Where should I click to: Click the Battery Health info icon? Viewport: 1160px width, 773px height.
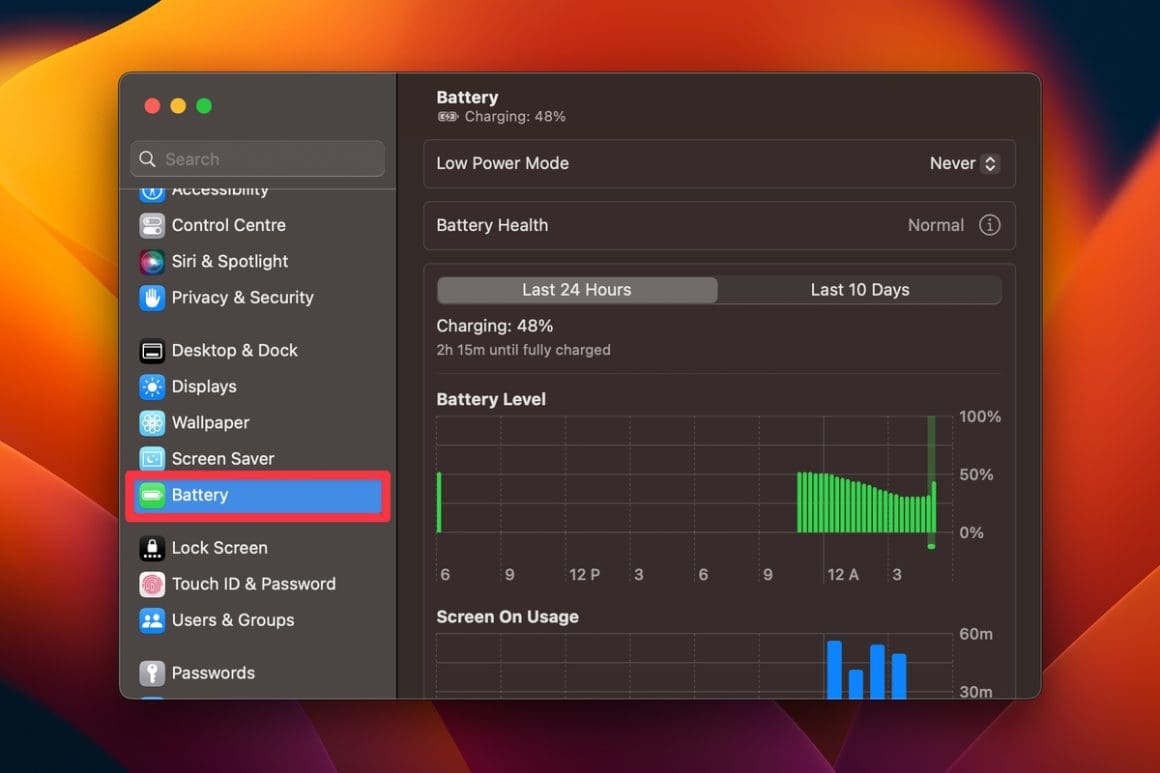click(x=990, y=225)
